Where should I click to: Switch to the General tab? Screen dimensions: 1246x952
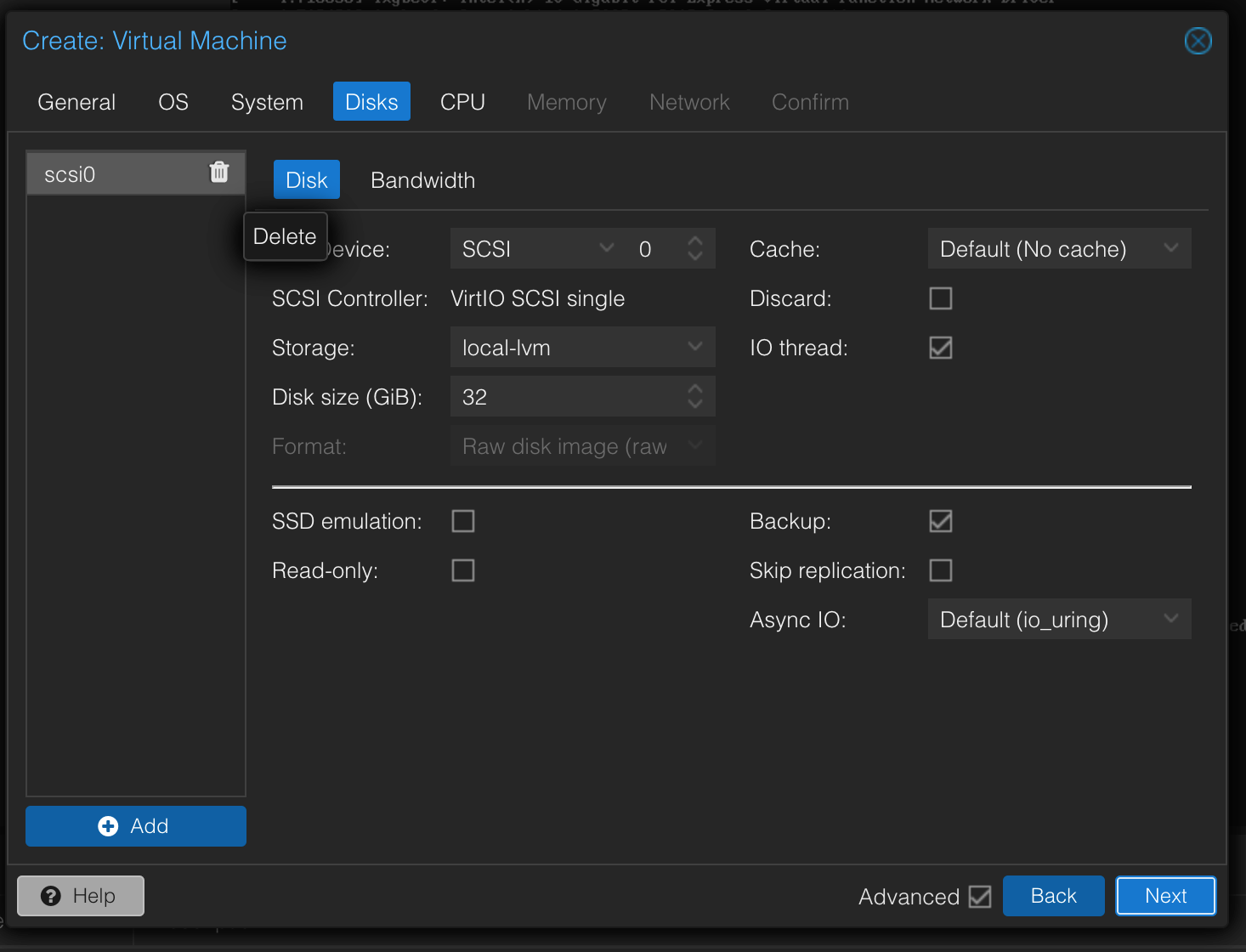pyautogui.click(x=76, y=102)
